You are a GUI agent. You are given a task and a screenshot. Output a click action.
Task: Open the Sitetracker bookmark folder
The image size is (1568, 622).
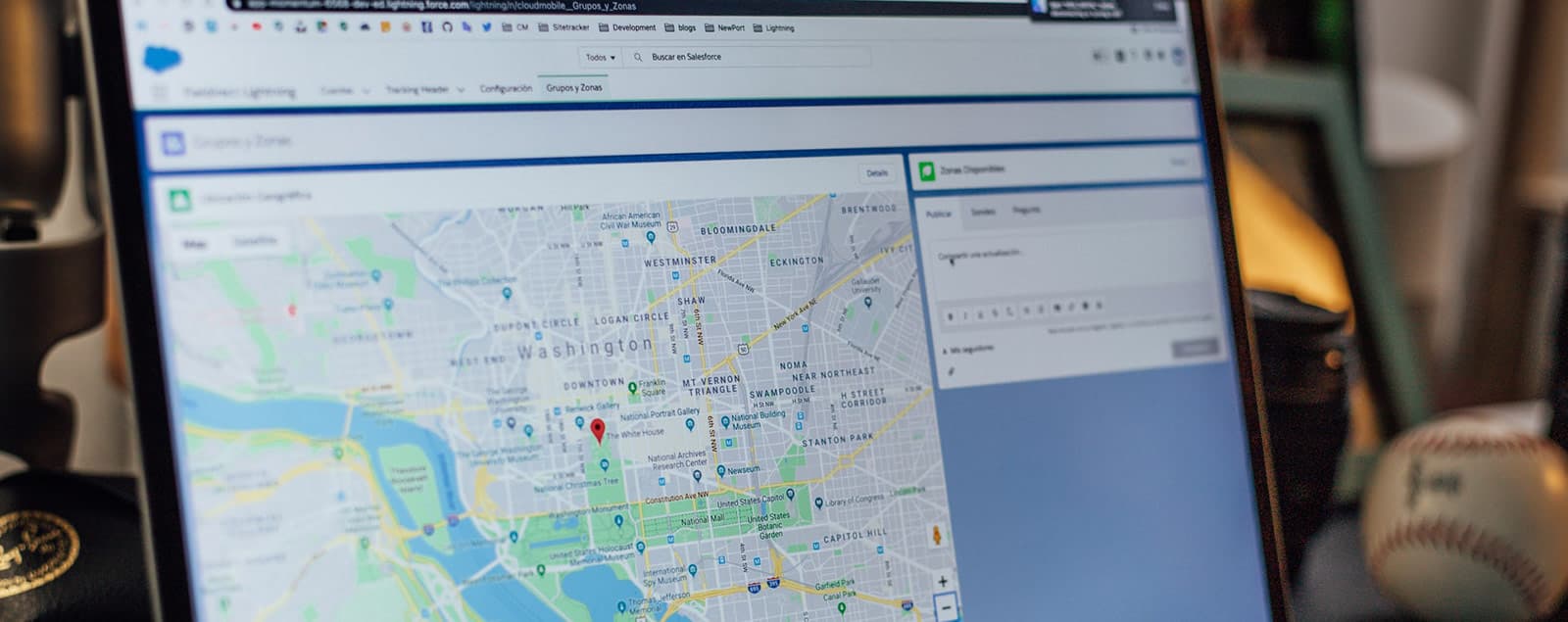(x=563, y=27)
